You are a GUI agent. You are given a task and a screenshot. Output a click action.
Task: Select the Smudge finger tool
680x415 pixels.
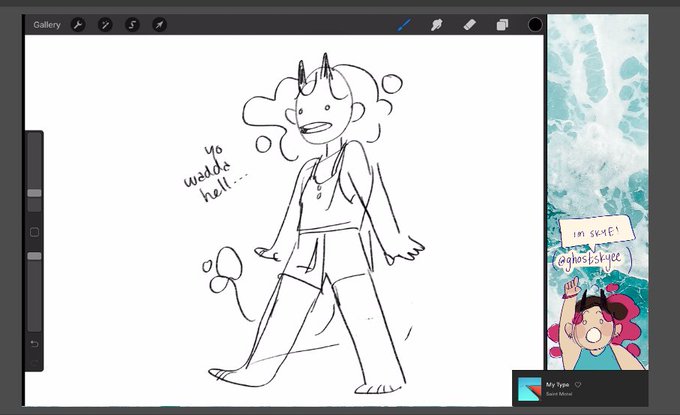tap(437, 25)
